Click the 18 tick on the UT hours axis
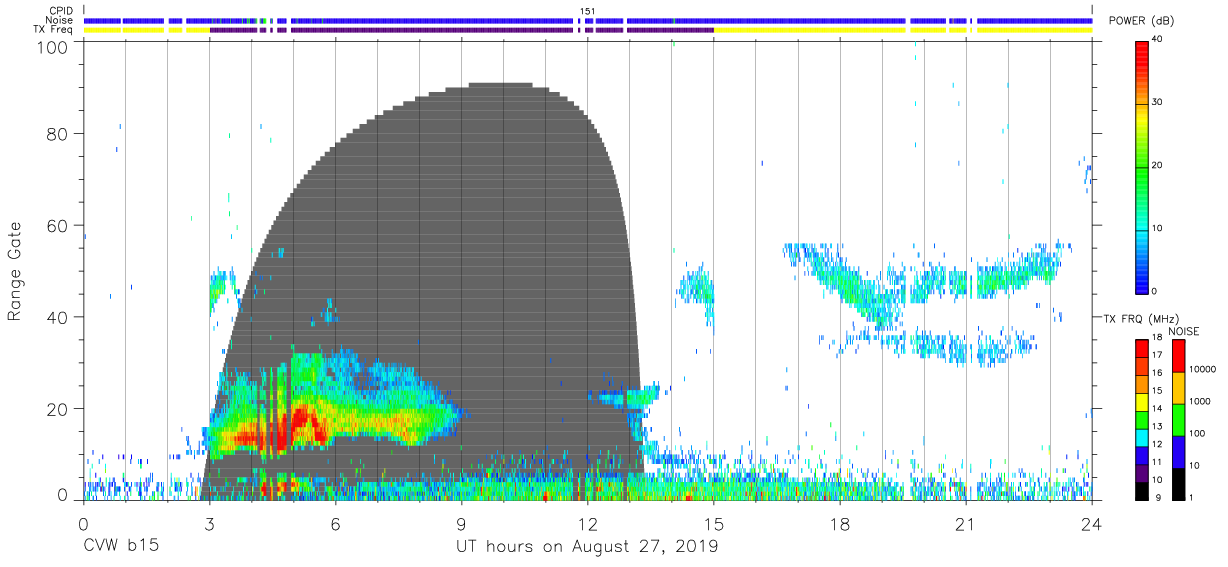The image size is (1228, 567). click(840, 523)
